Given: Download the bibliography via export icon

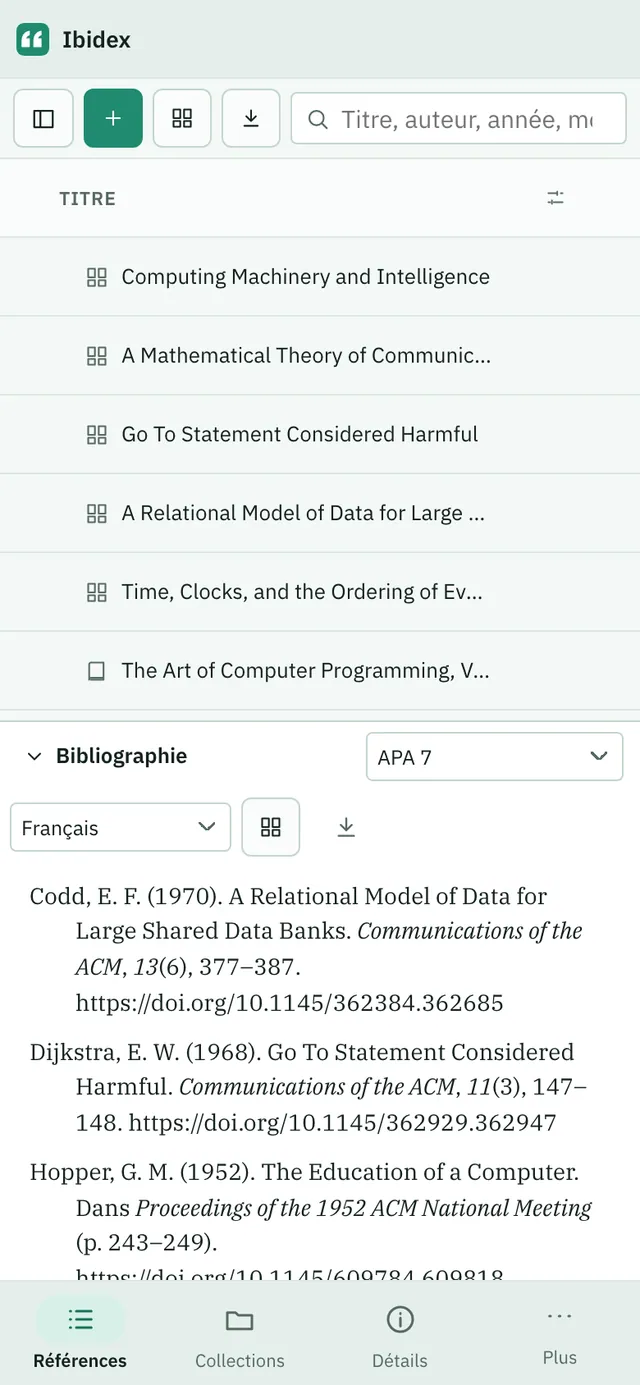Looking at the screenshot, I should 346,827.
